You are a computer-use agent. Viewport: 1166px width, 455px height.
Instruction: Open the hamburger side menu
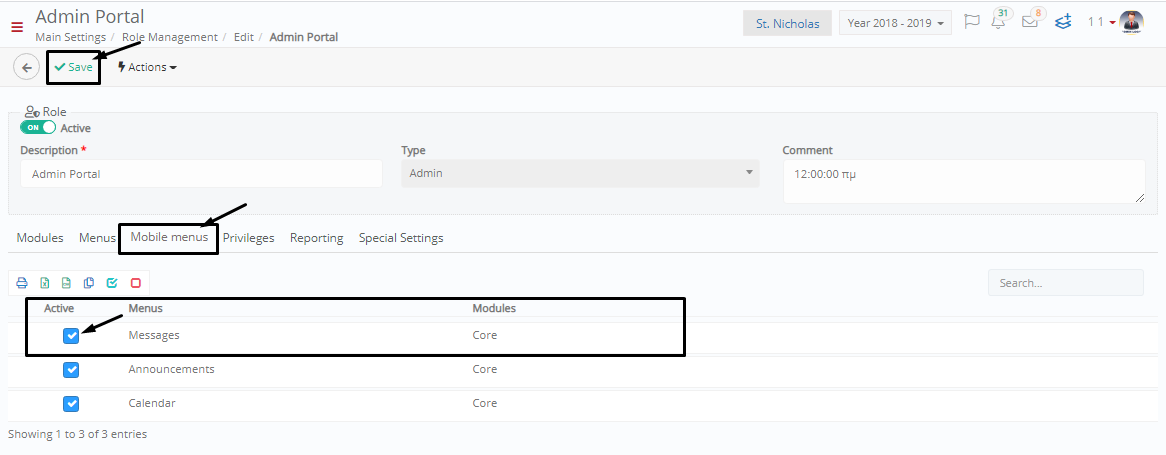pos(17,28)
